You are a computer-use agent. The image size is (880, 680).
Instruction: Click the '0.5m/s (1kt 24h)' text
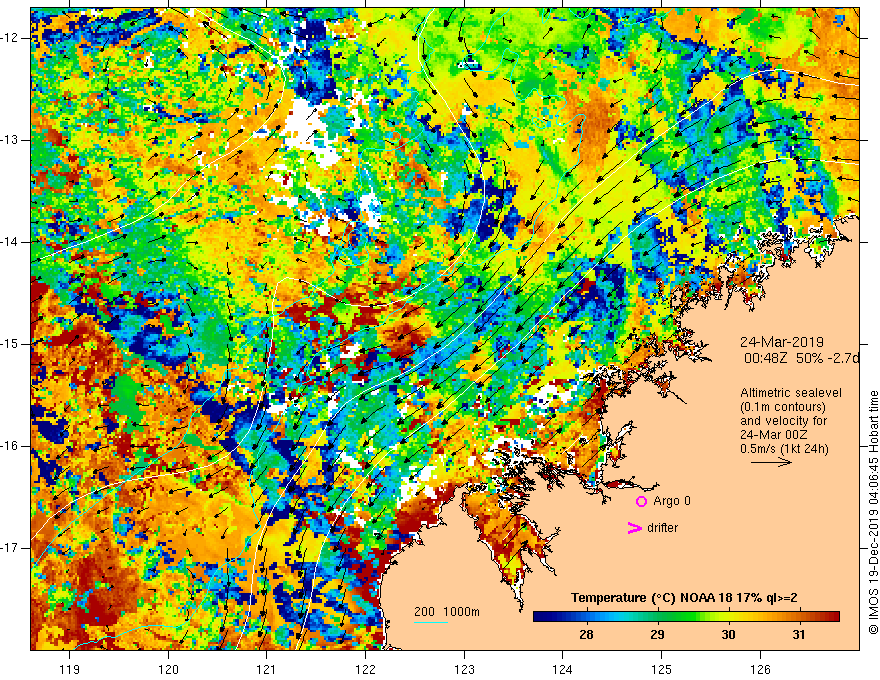(784, 449)
